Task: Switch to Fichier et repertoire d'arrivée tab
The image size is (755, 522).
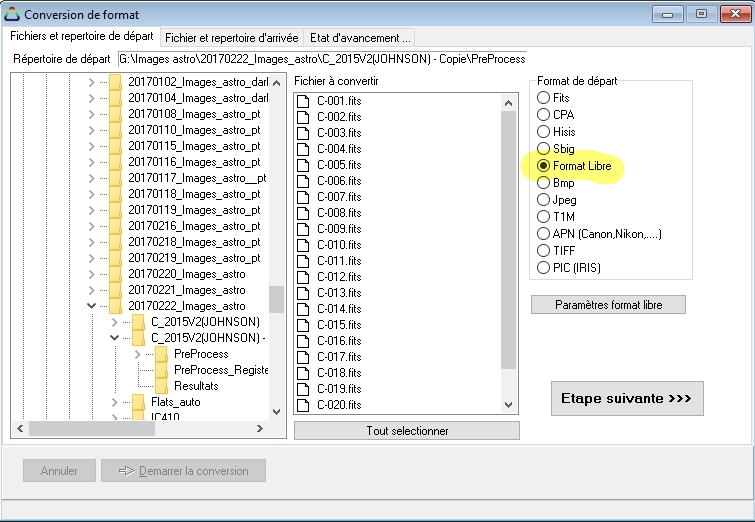Action: click(231, 38)
